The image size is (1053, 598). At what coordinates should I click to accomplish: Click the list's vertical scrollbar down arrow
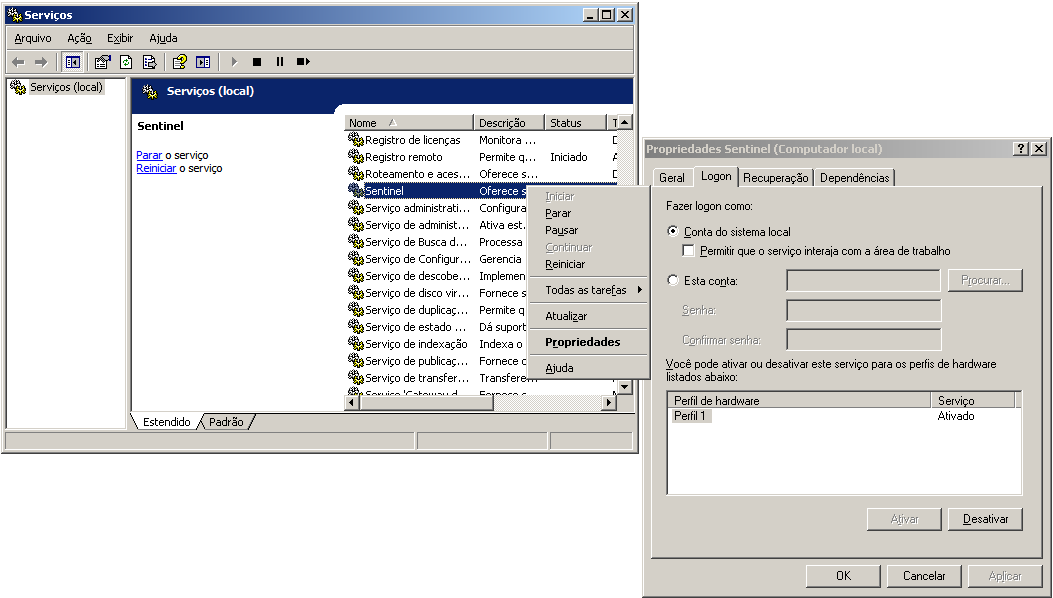(625, 386)
